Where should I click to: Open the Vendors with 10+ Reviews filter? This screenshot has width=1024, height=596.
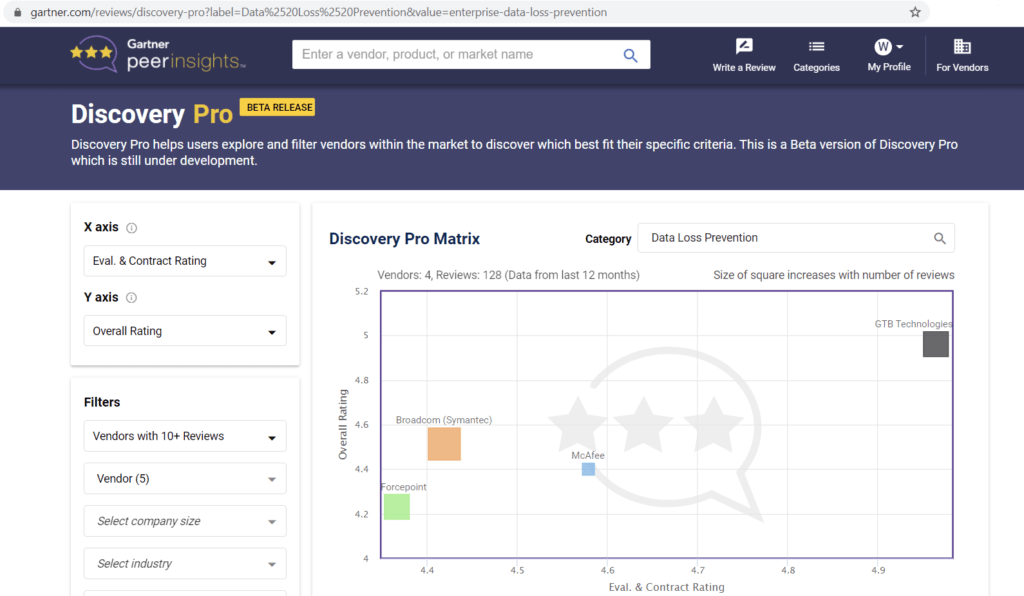pyautogui.click(x=185, y=436)
